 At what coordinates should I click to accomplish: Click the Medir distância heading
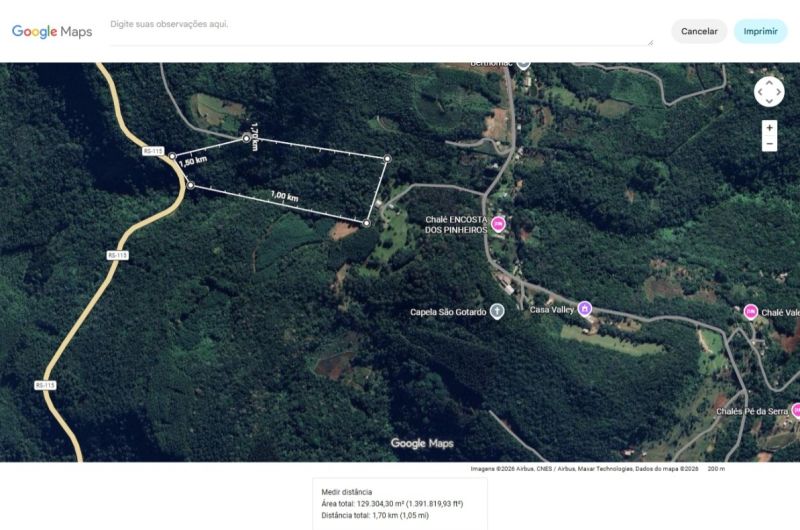click(x=346, y=492)
